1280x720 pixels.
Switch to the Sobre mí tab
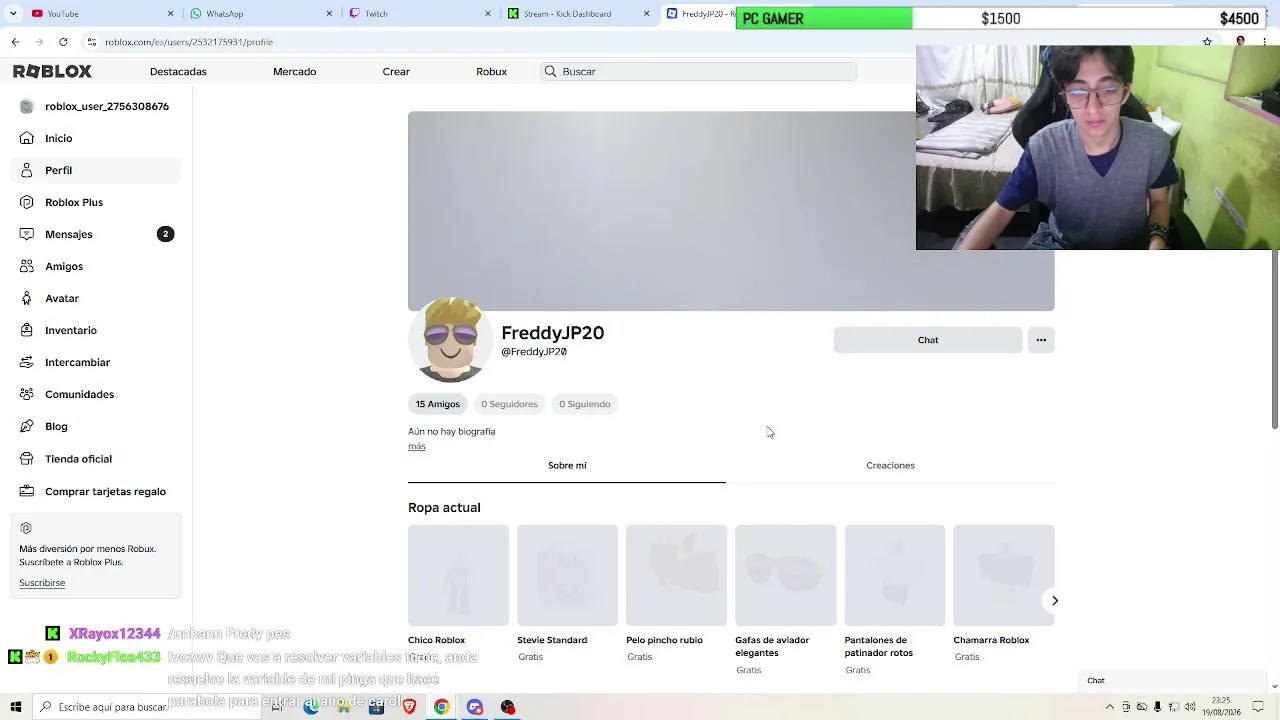[567, 465]
